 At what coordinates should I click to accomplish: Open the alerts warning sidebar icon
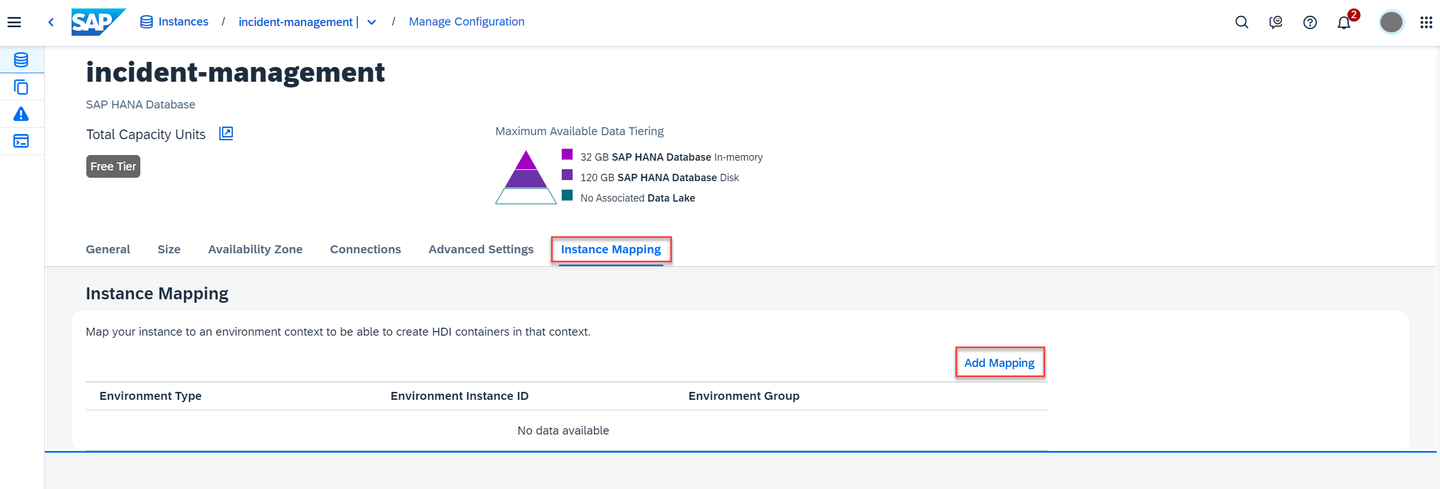[21, 114]
